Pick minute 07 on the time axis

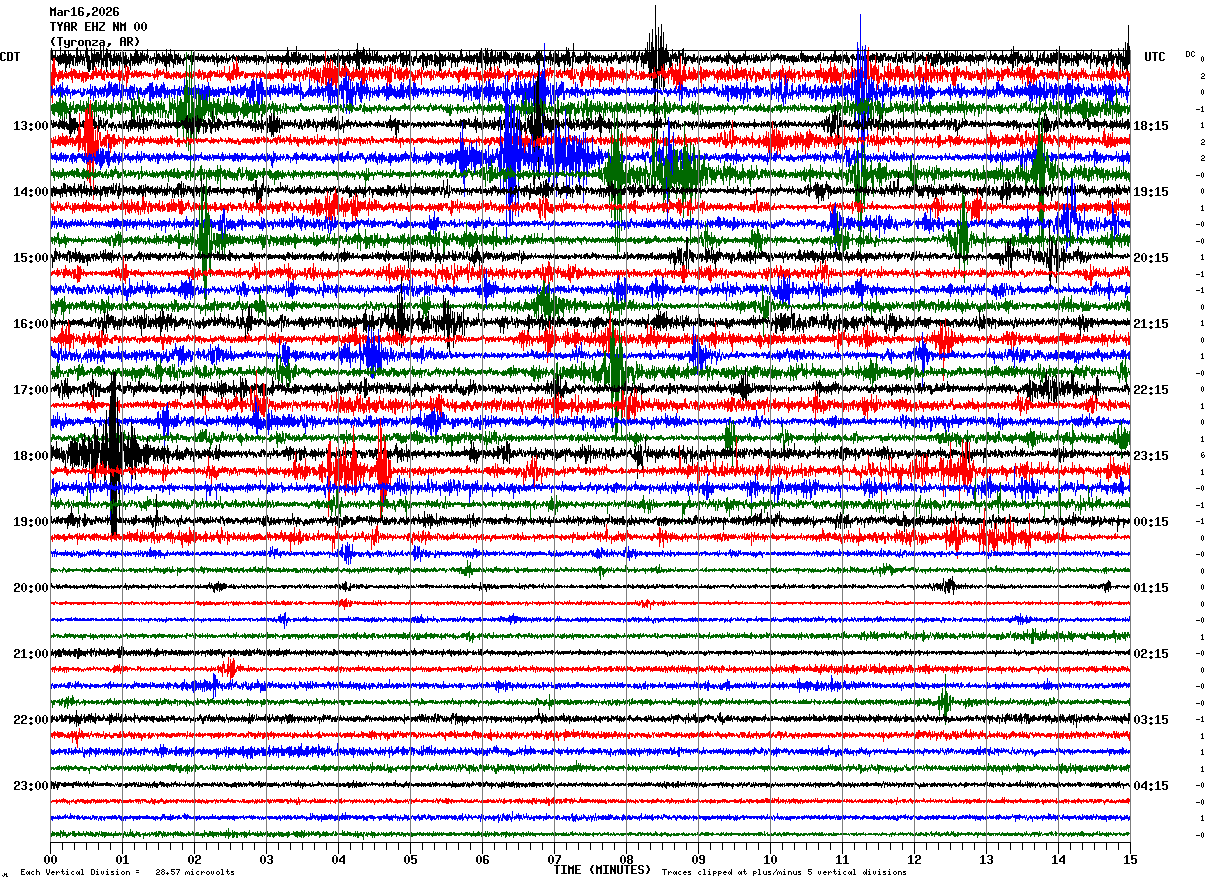[x=554, y=859]
